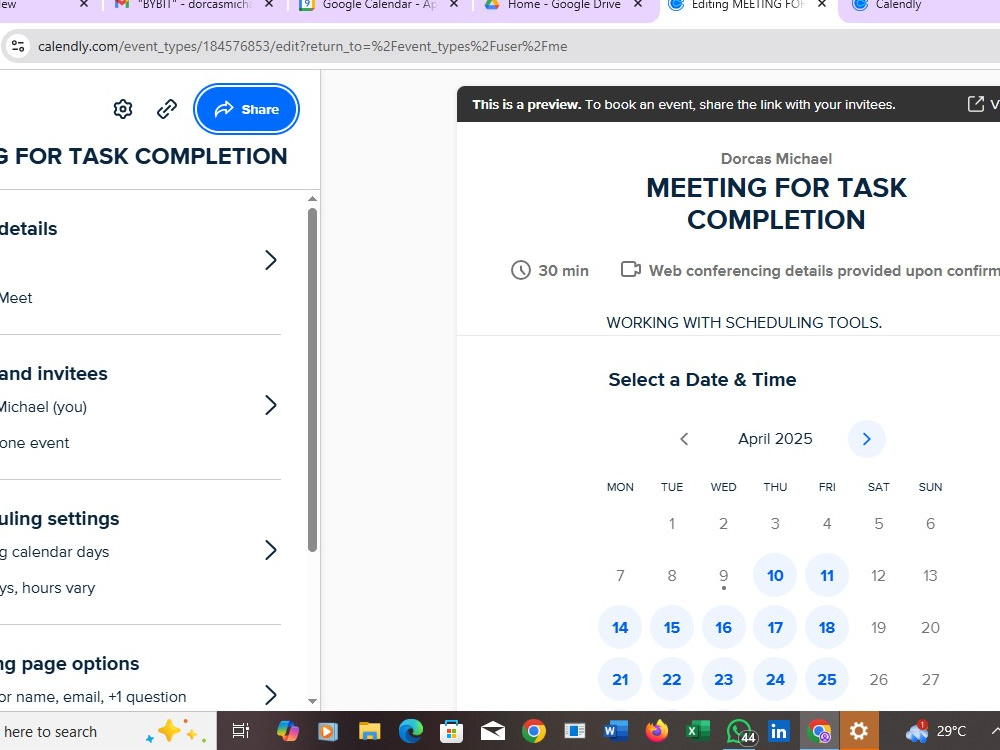Open Excel from the taskbar
The height and width of the screenshot is (750, 1000).
click(x=697, y=731)
